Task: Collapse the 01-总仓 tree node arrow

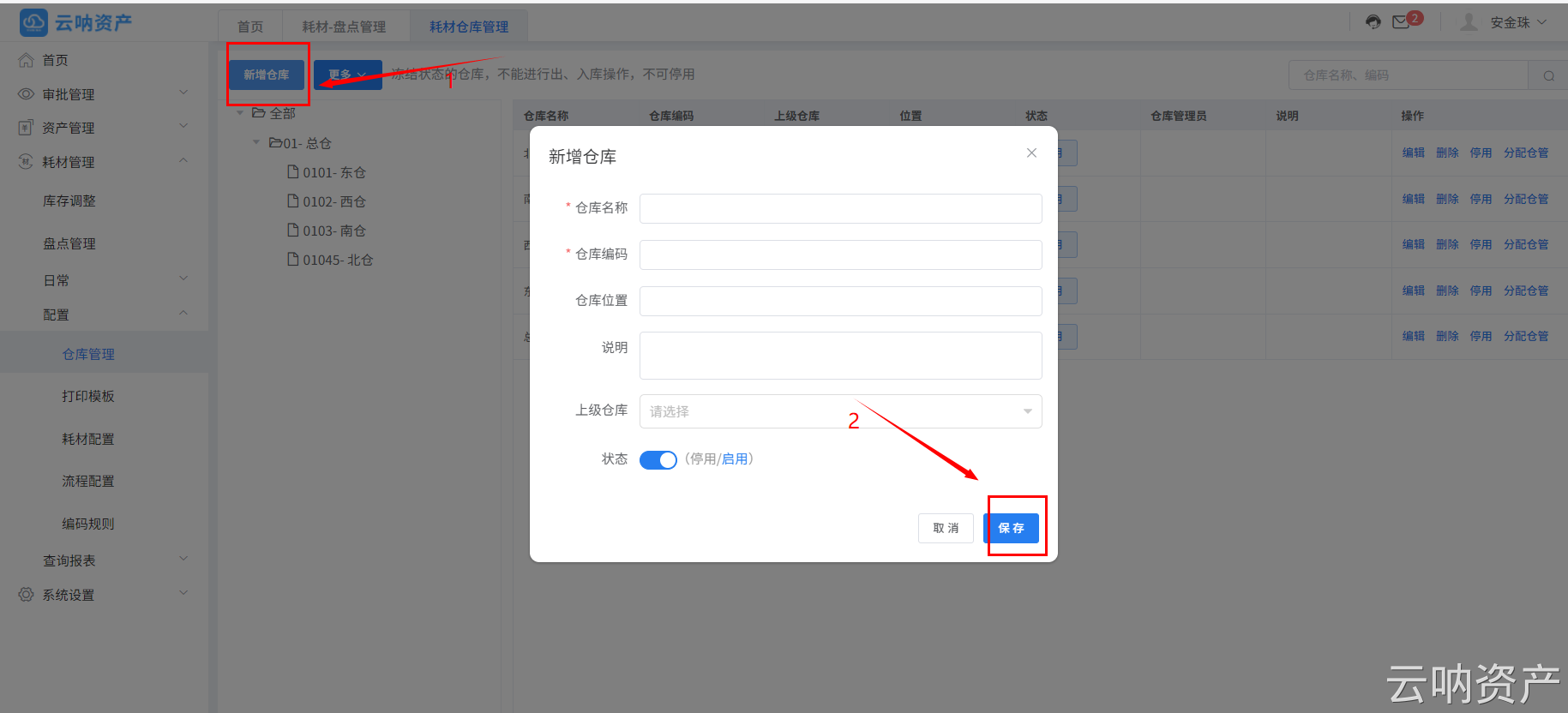Action: pyautogui.click(x=256, y=142)
